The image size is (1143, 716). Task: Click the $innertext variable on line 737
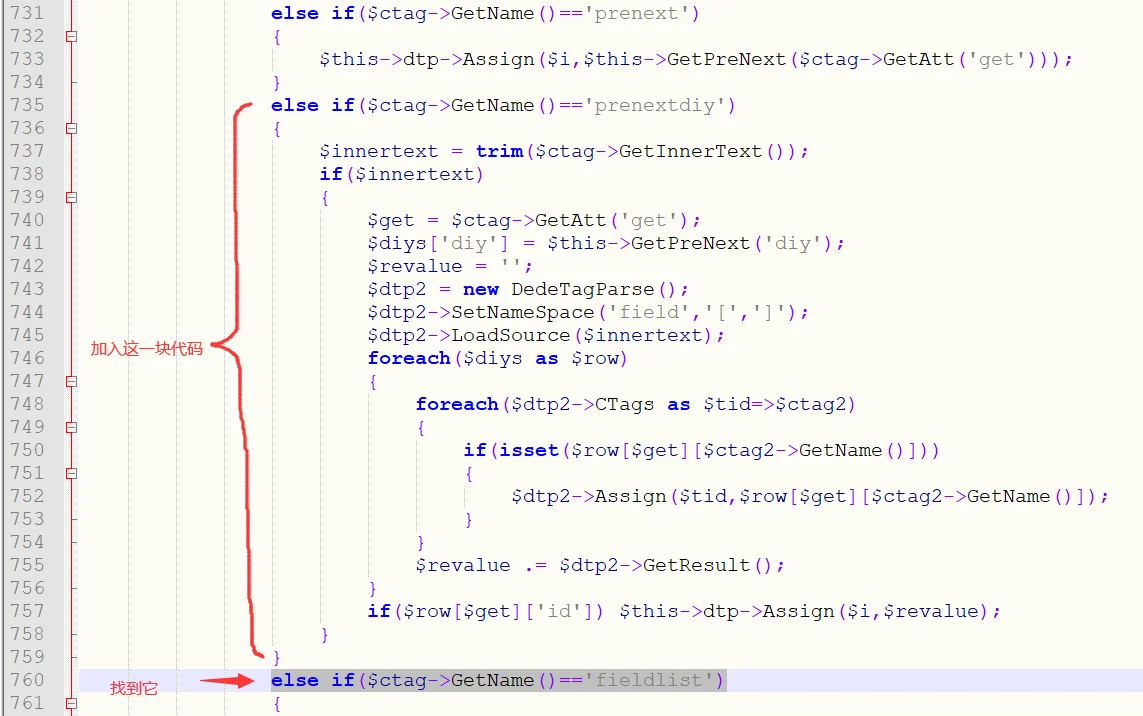(x=379, y=152)
